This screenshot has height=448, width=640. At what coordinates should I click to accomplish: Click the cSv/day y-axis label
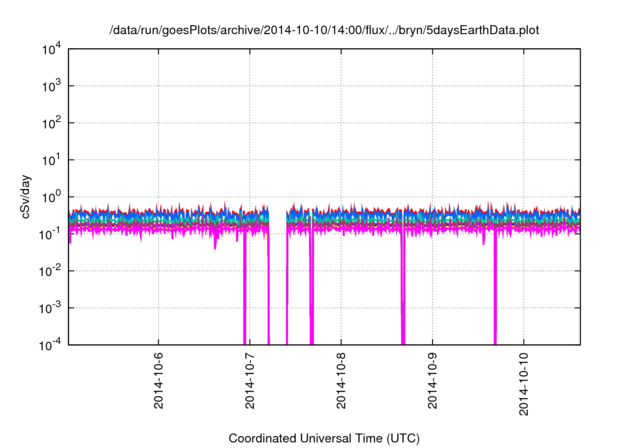tap(26, 197)
